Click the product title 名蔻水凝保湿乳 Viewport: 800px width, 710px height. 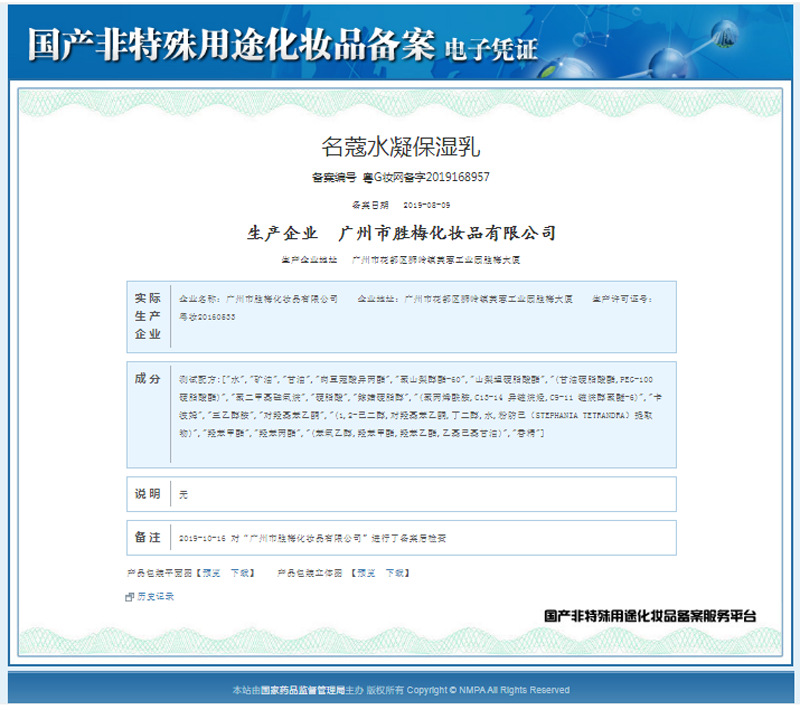pyautogui.click(x=401, y=147)
